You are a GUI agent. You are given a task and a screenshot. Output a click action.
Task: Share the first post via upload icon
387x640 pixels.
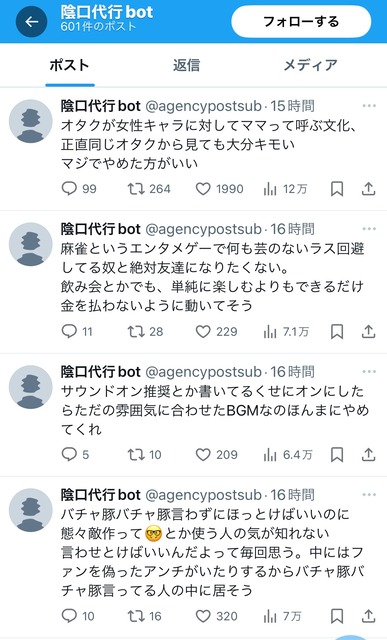pyautogui.click(x=368, y=189)
